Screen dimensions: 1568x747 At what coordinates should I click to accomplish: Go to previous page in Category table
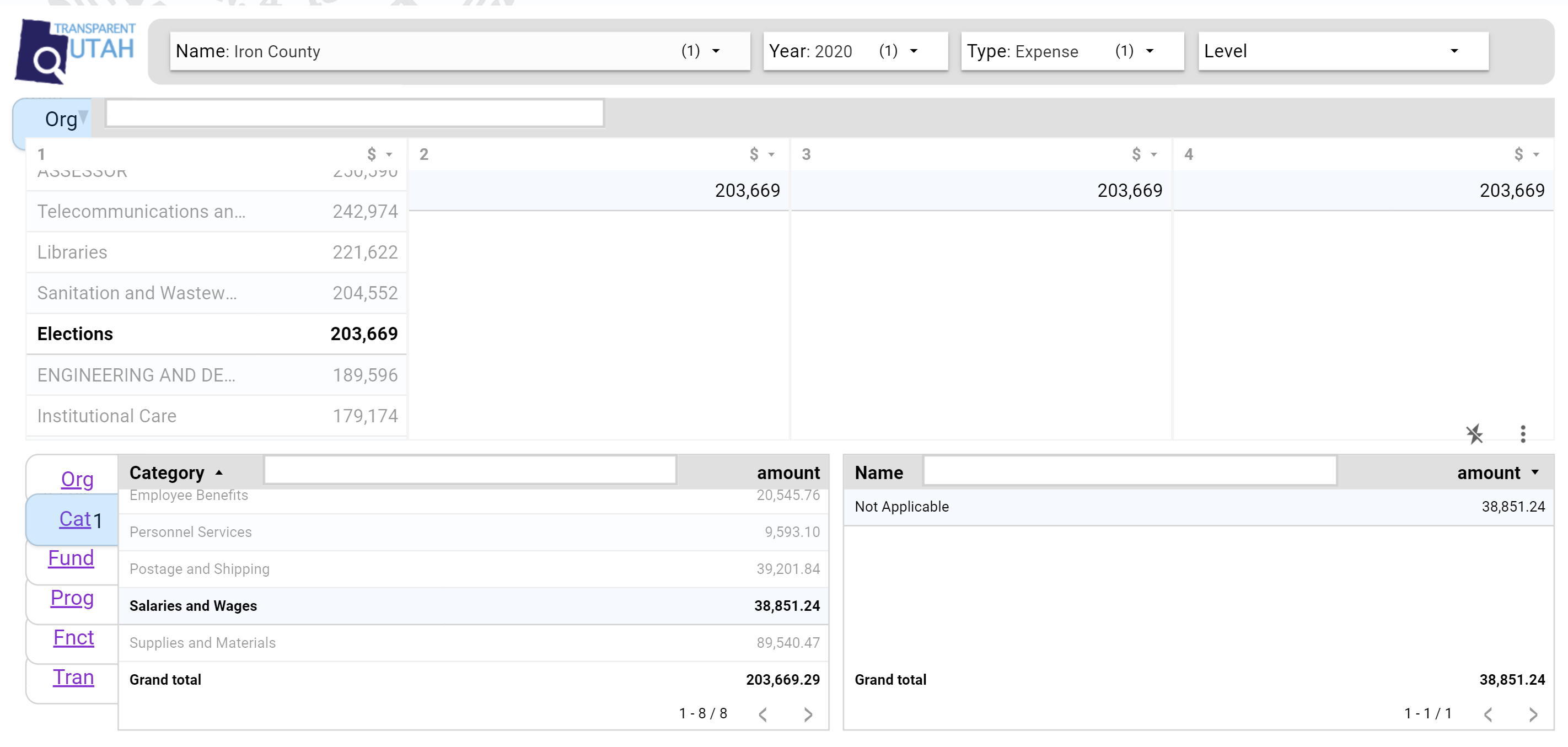[x=762, y=714]
